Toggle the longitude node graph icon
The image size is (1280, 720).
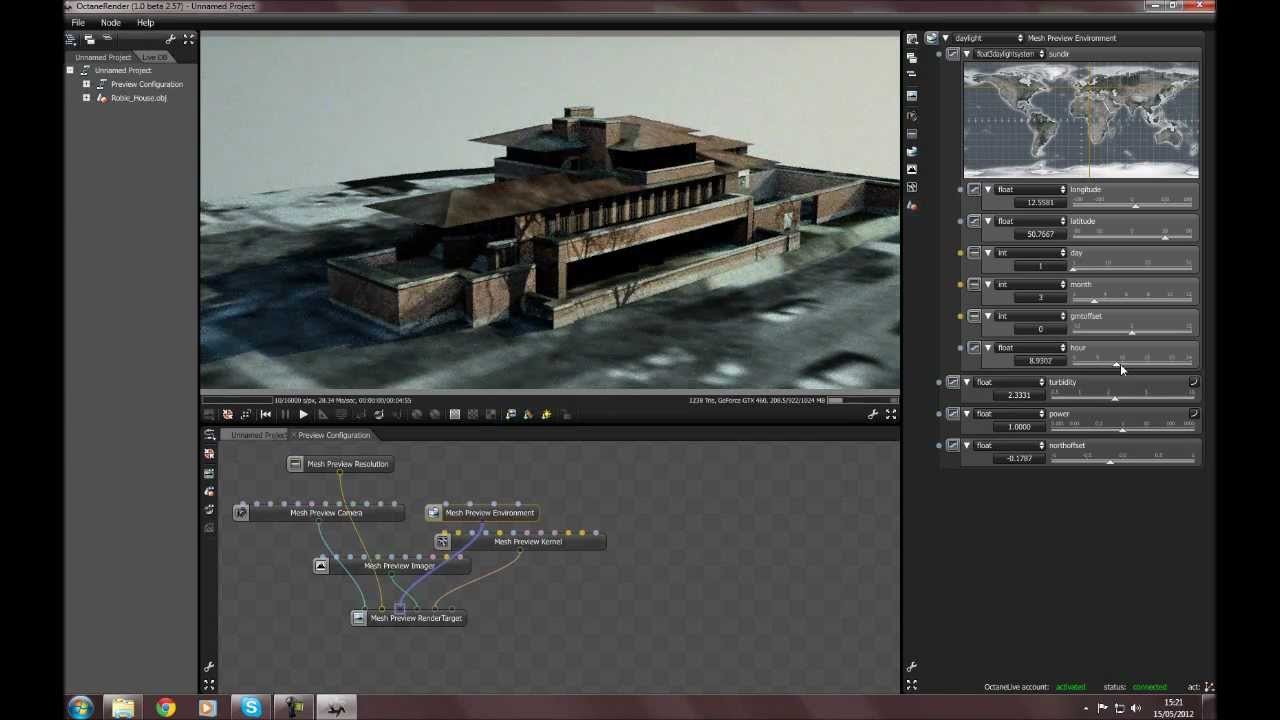[x=974, y=190]
